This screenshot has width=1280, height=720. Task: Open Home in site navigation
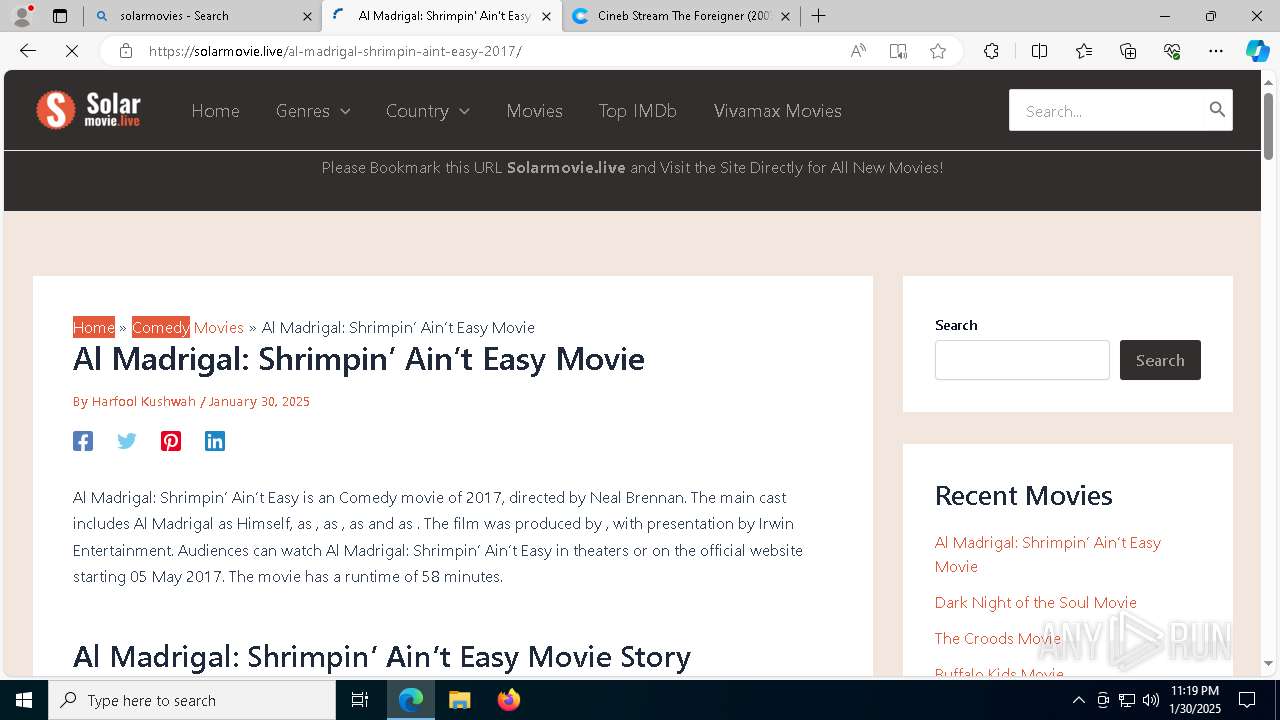(215, 111)
